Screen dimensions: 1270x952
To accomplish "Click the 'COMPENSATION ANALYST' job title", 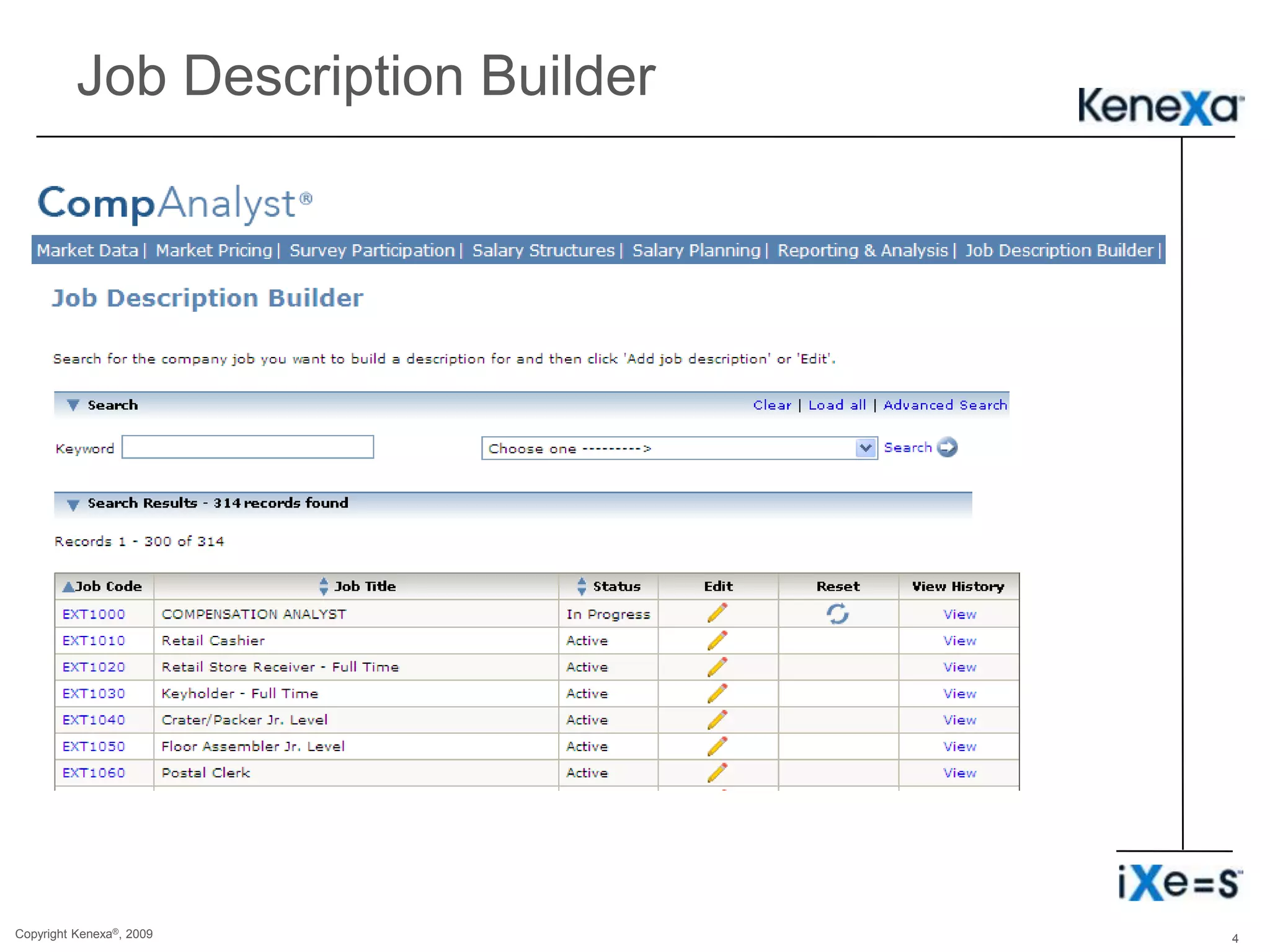I will coord(254,614).
